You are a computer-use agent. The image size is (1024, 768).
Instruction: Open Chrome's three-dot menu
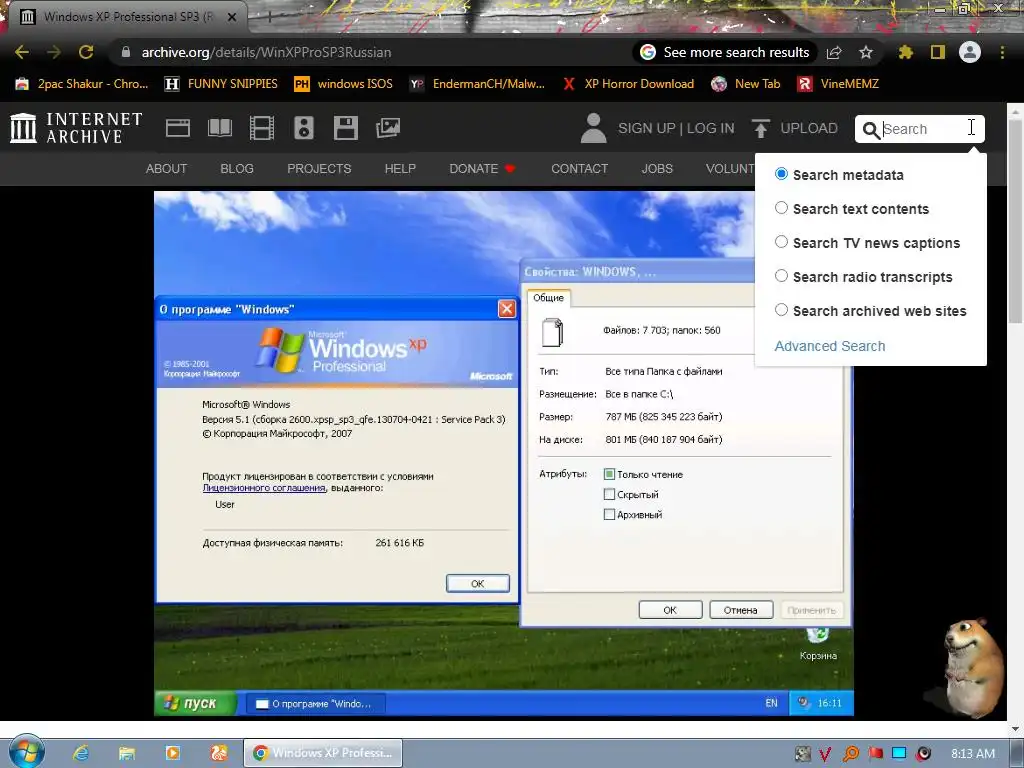point(1002,52)
